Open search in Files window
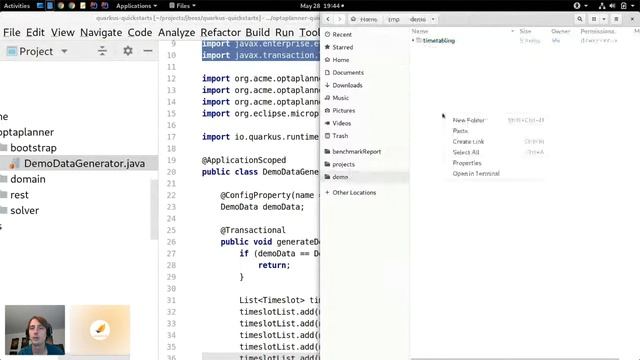Screen dimensions: 640x360 tap(580, 19)
